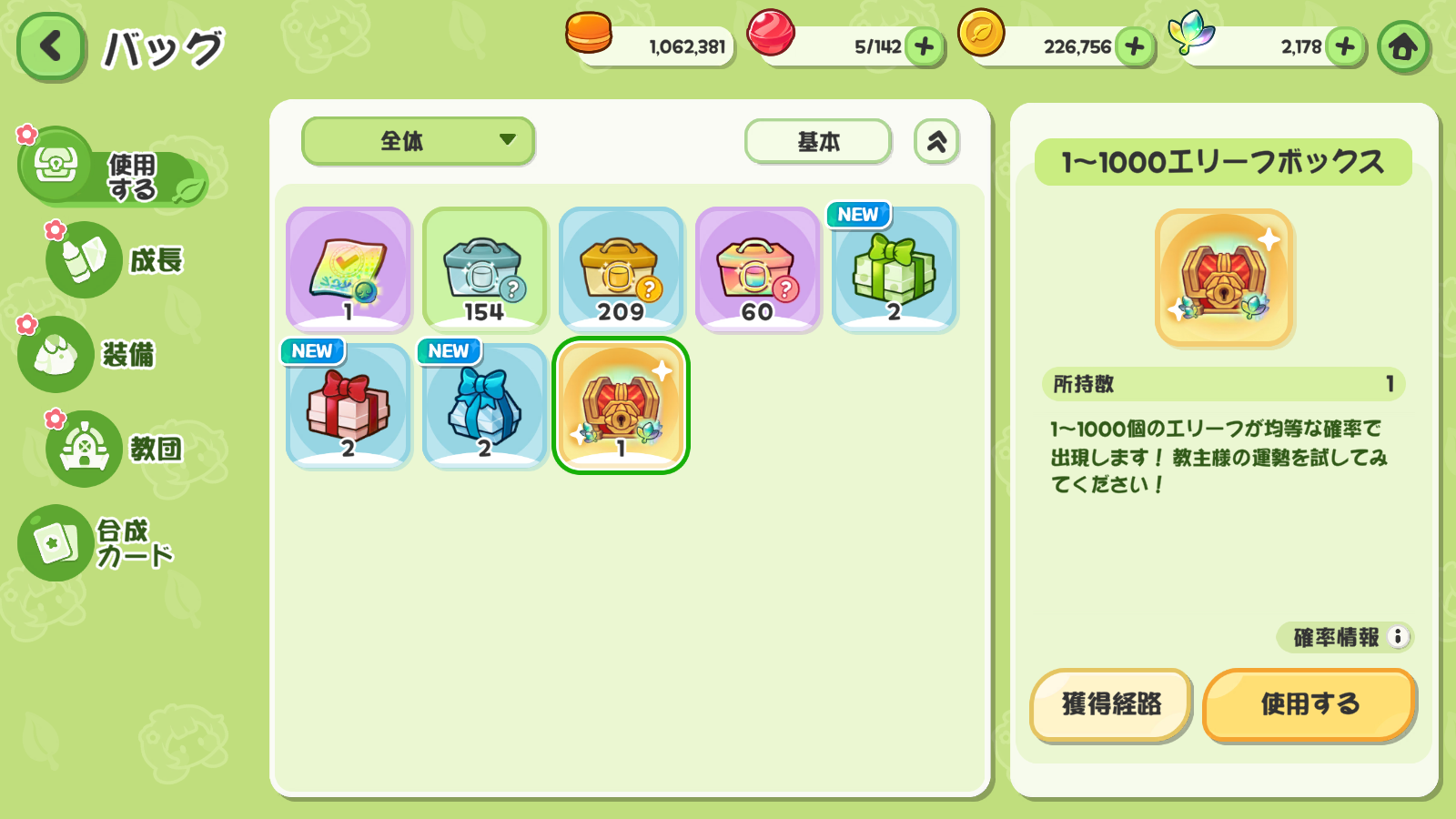
Task: Select the blue ribbon gift box
Action: pos(485,405)
